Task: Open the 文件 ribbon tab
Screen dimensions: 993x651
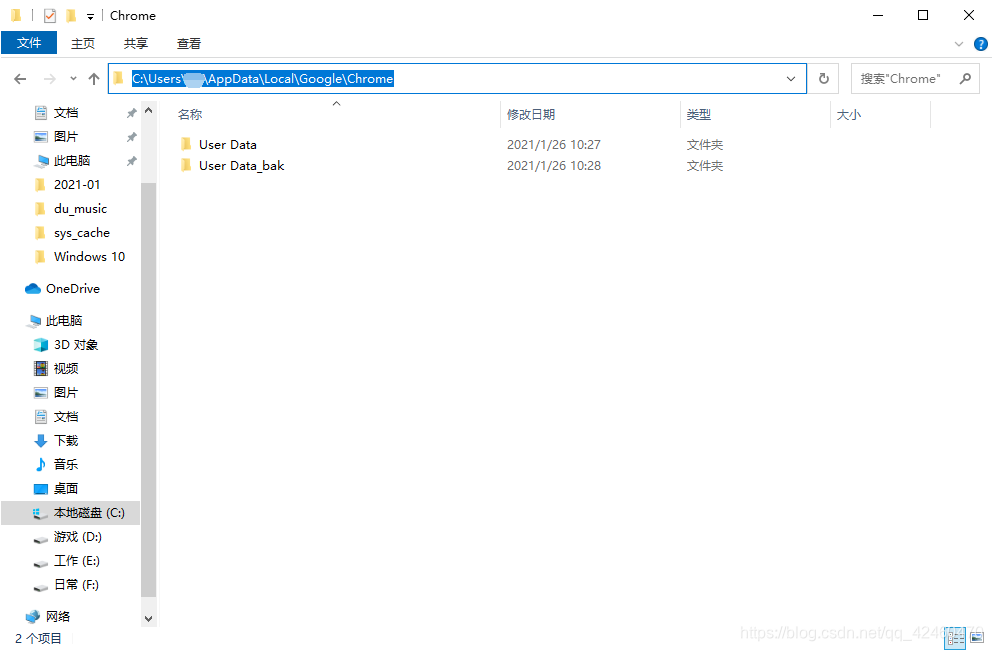Action: coord(29,43)
